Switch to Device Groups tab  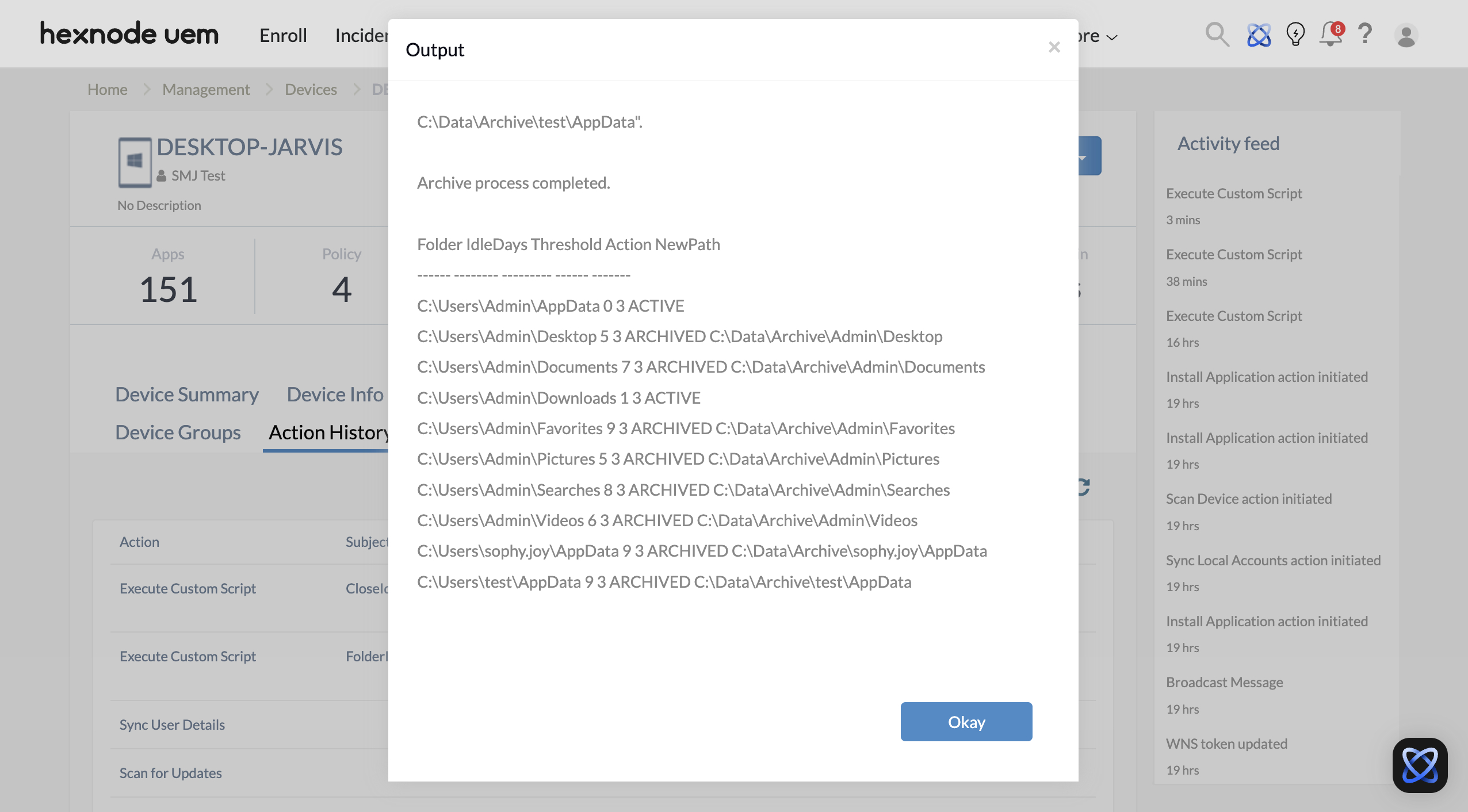[178, 432]
